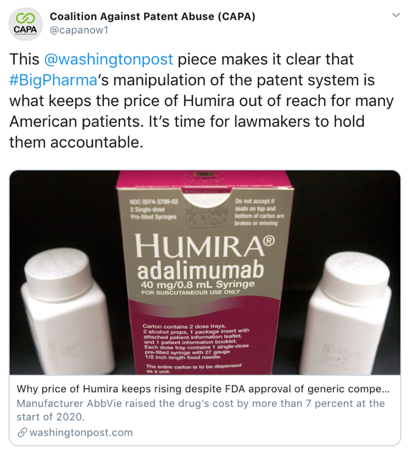Image resolution: width=410 pixels, height=456 pixels.
Task: Click the green chain logo in CAPA avatar
Action: coord(25,18)
